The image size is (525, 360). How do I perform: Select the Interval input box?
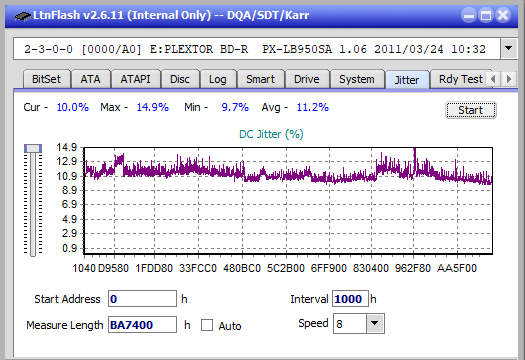pos(350,299)
